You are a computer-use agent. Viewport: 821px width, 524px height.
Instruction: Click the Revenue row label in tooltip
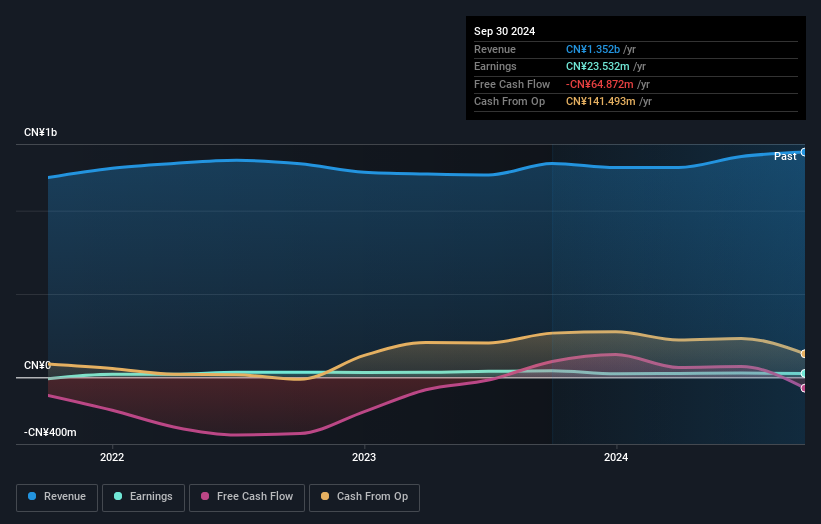[x=495, y=49]
